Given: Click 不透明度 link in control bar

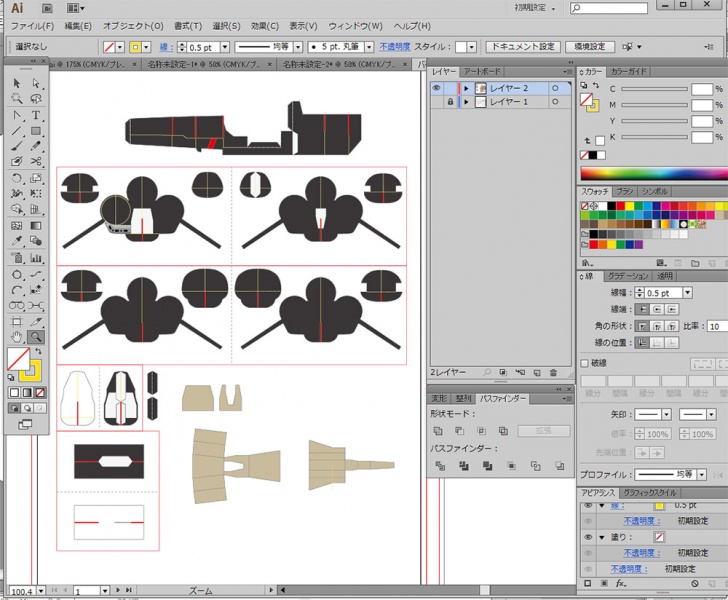Looking at the screenshot, I should click(395, 47).
